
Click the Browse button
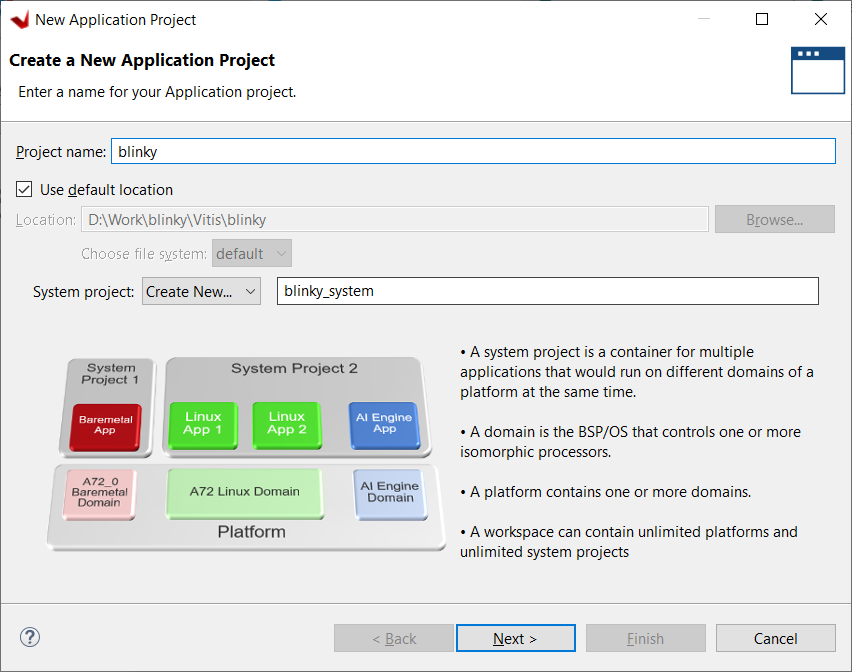click(774, 219)
